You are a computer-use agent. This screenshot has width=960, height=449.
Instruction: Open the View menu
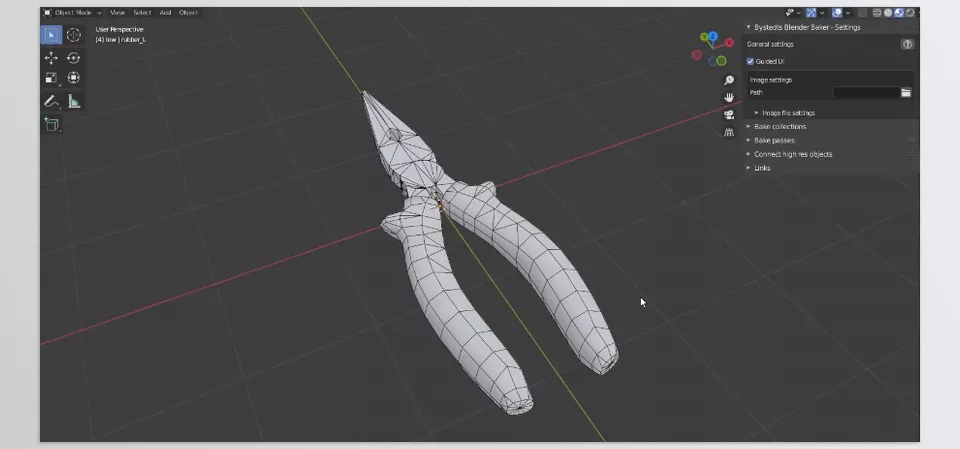[x=118, y=12]
